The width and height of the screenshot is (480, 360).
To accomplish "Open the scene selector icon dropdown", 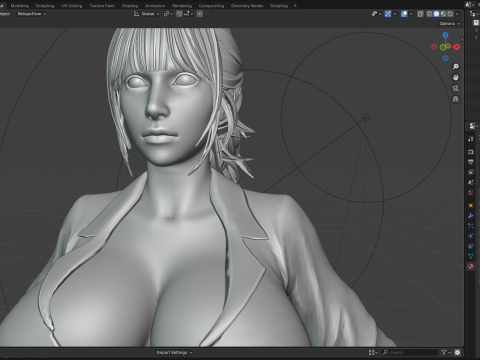I will (x=470, y=5).
